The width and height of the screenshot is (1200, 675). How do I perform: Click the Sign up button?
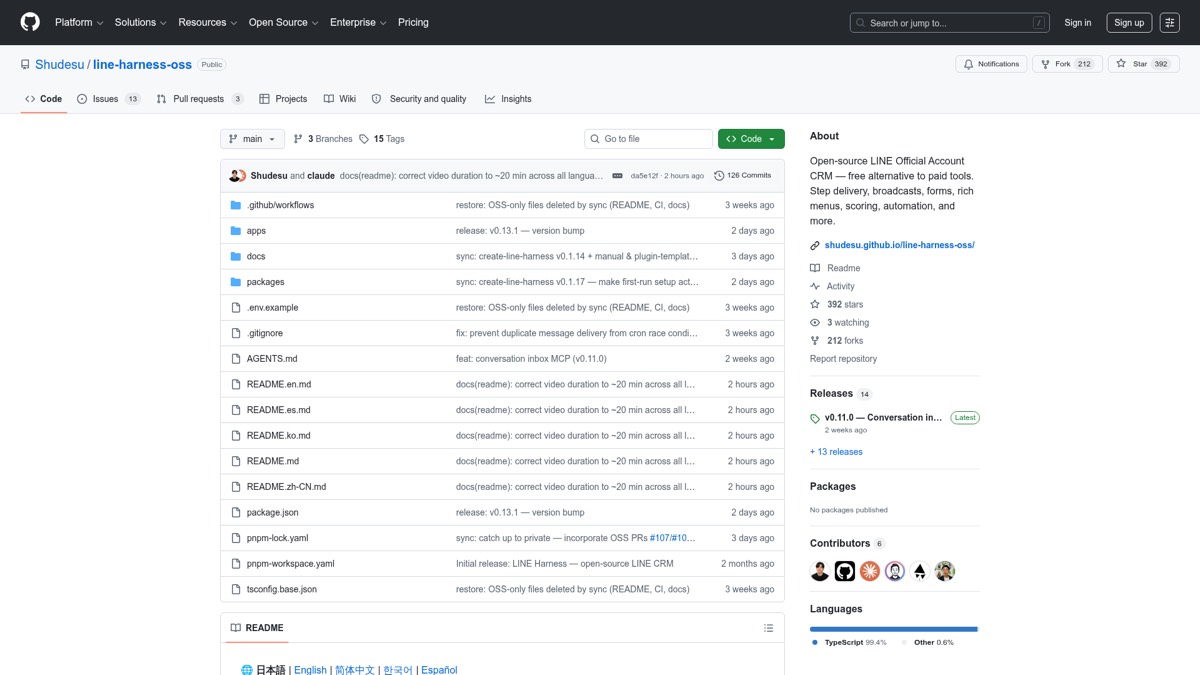[1129, 22]
